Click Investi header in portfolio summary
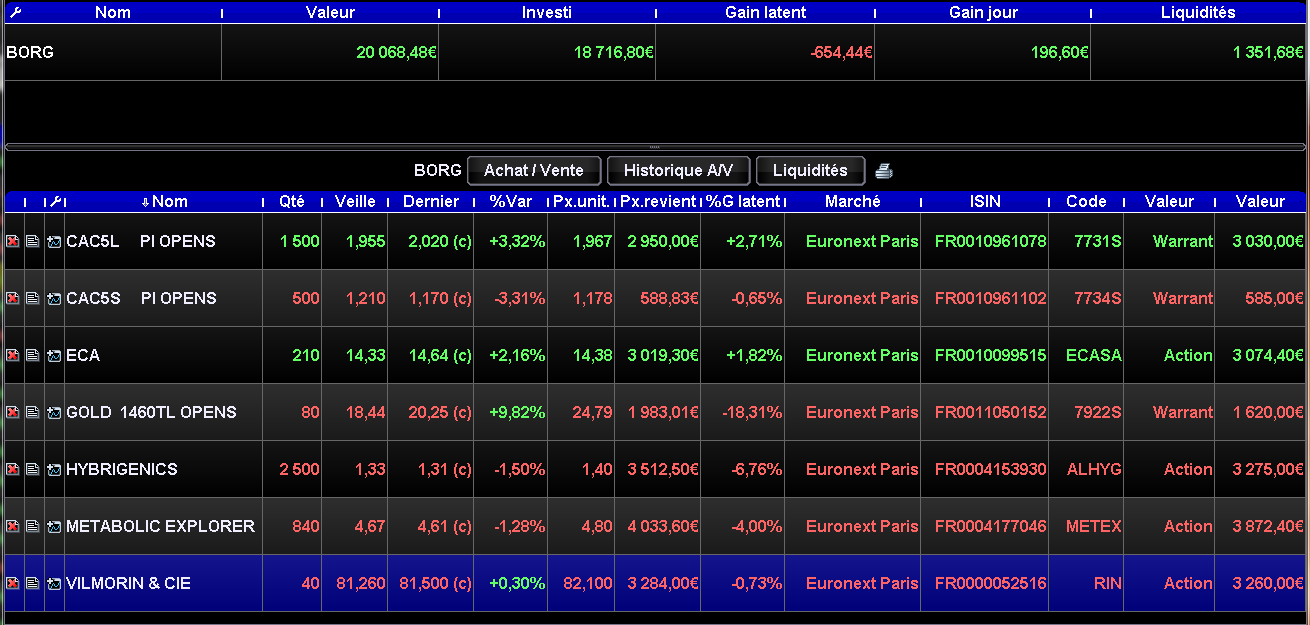Image resolution: width=1310 pixels, height=625 pixels. (x=547, y=13)
